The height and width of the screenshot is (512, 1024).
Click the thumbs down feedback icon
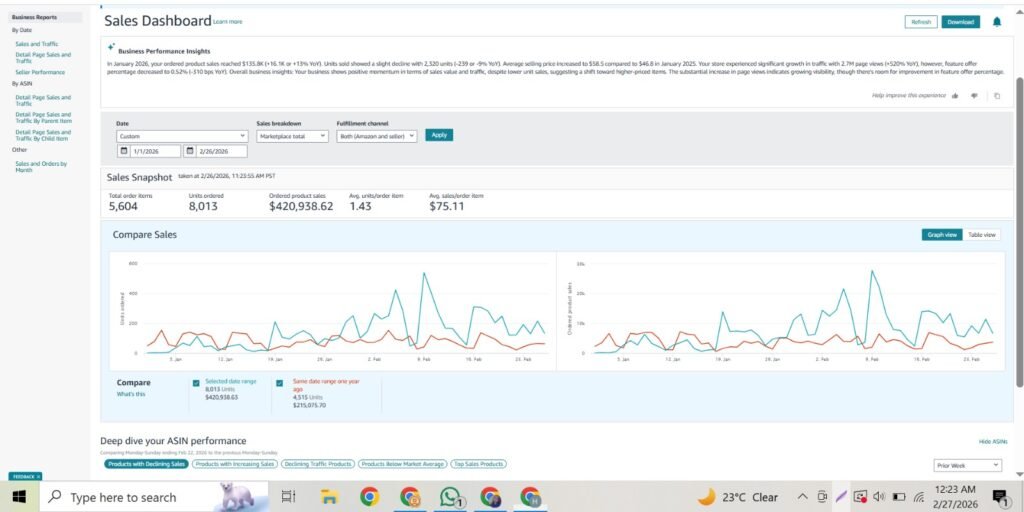[974, 96]
